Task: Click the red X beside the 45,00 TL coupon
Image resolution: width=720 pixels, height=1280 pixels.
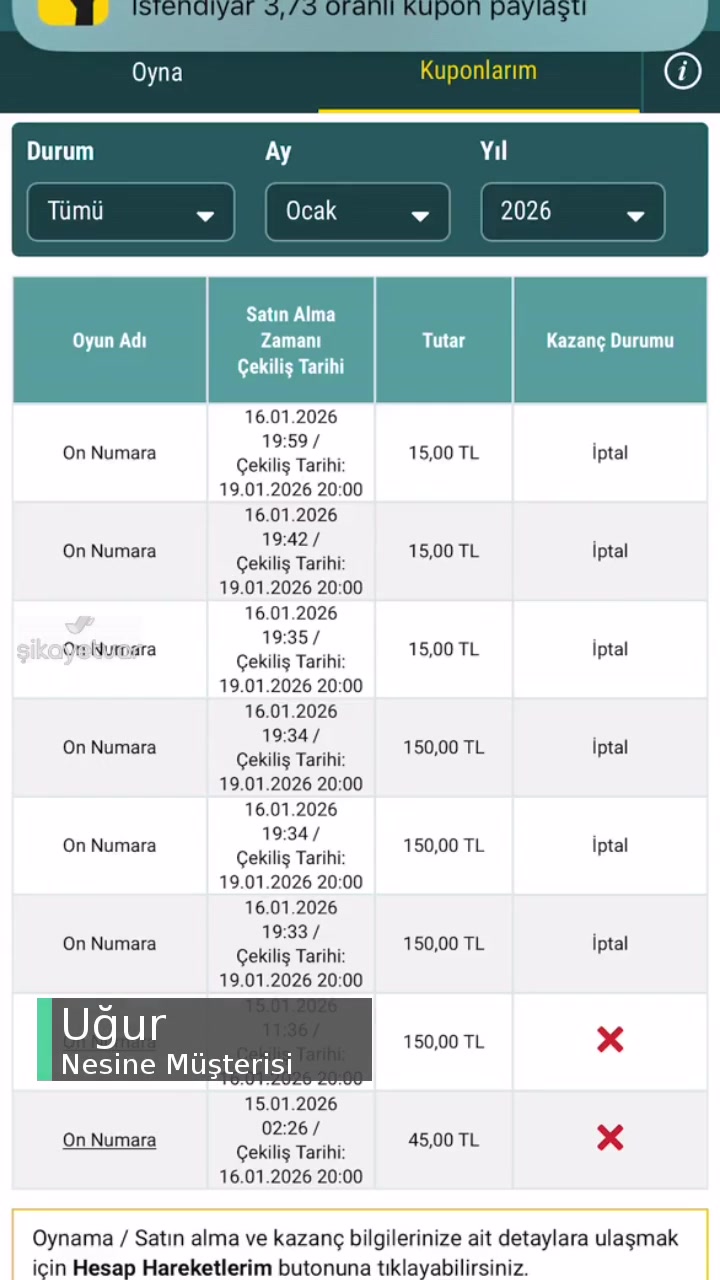Action: tap(610, 1138)
